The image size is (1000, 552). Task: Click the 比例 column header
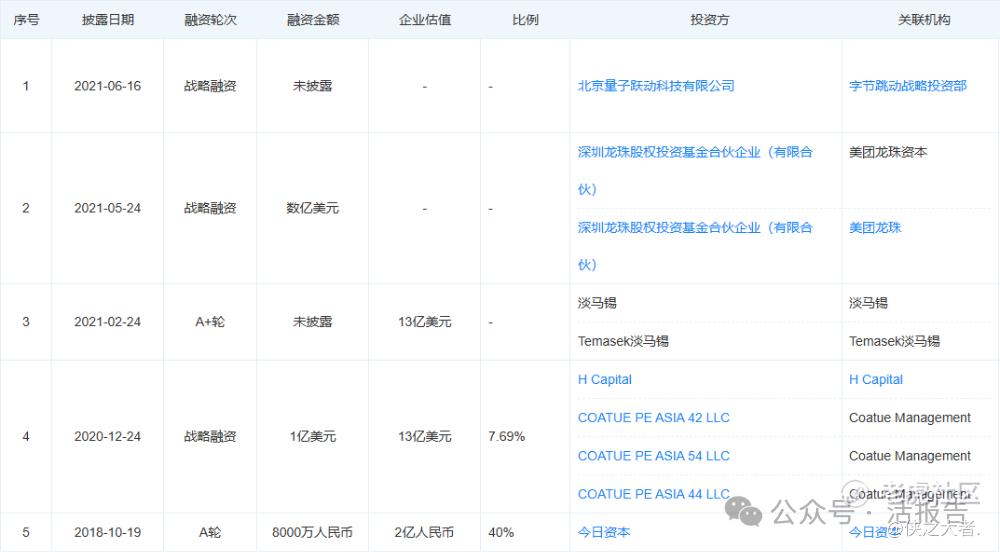tap(525, 20)
